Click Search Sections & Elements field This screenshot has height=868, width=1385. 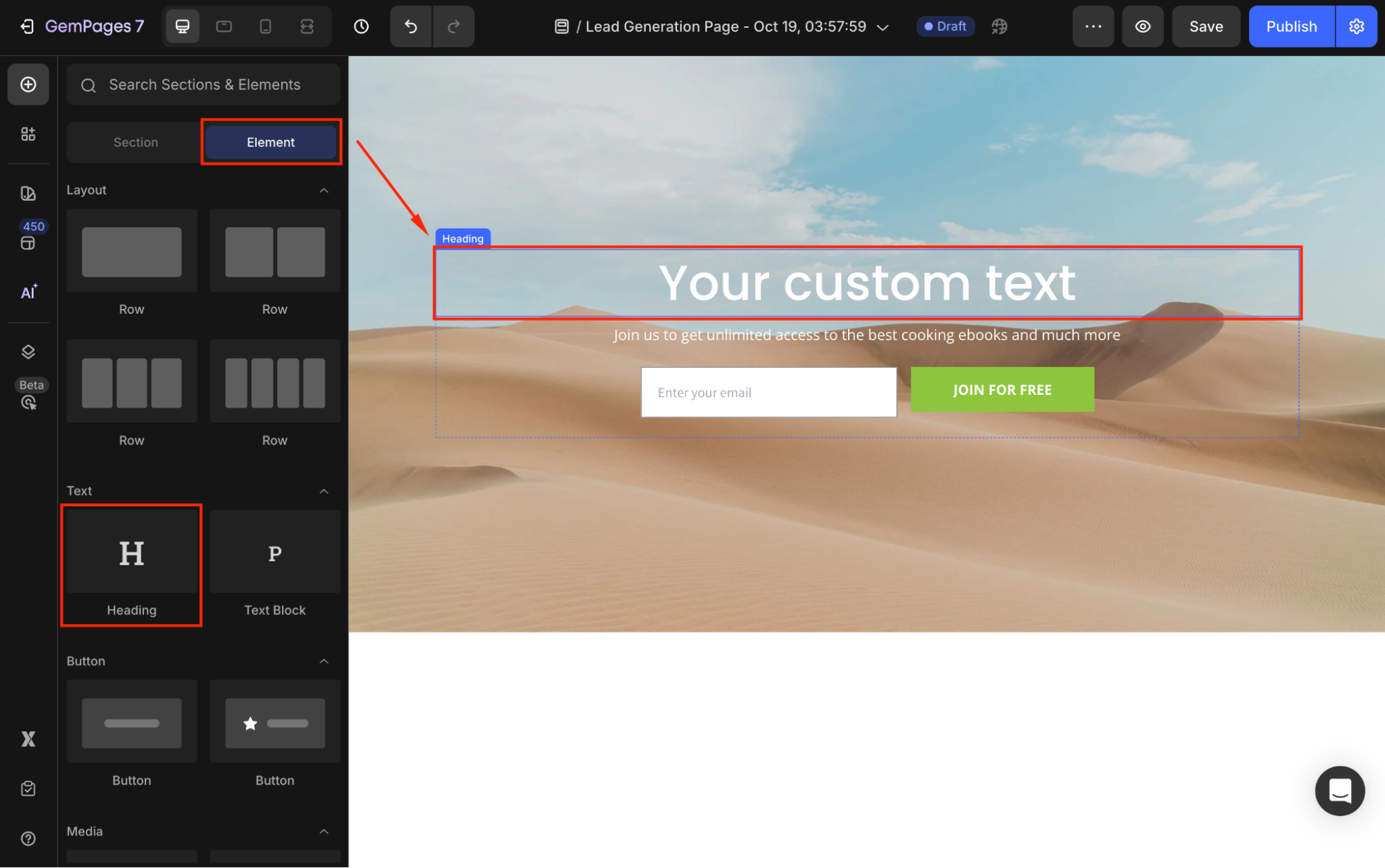point(204,85)
